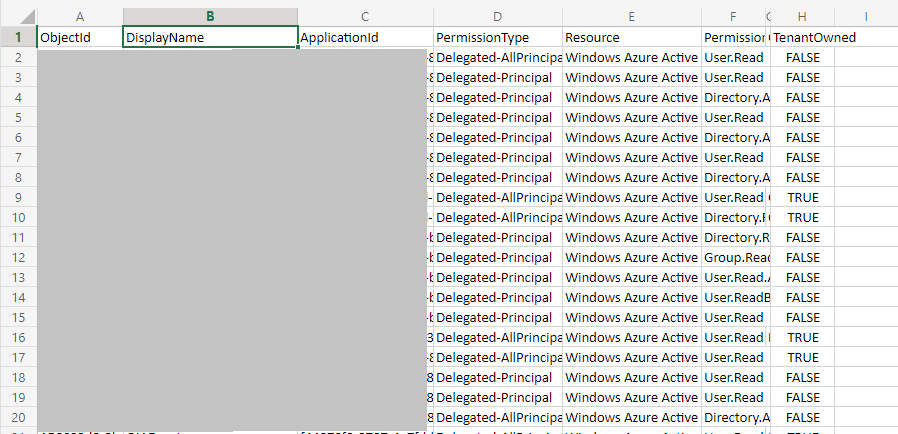This screenshot has height=434, width=898.
Task: Select Delegated-AllPrincipal cell in row 10
Action: point(498,218)
